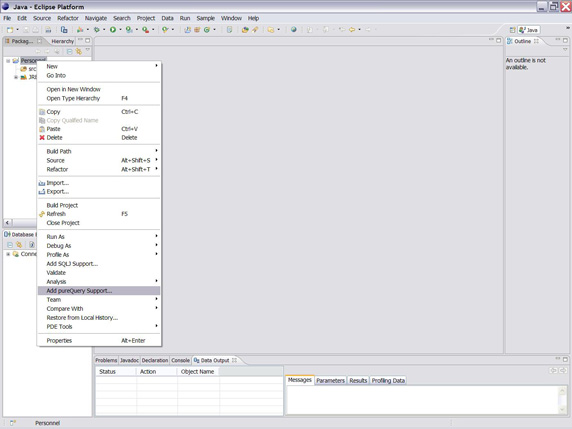Open the Window menu
This screenshot has height=429, width=572.
point(231,18)
